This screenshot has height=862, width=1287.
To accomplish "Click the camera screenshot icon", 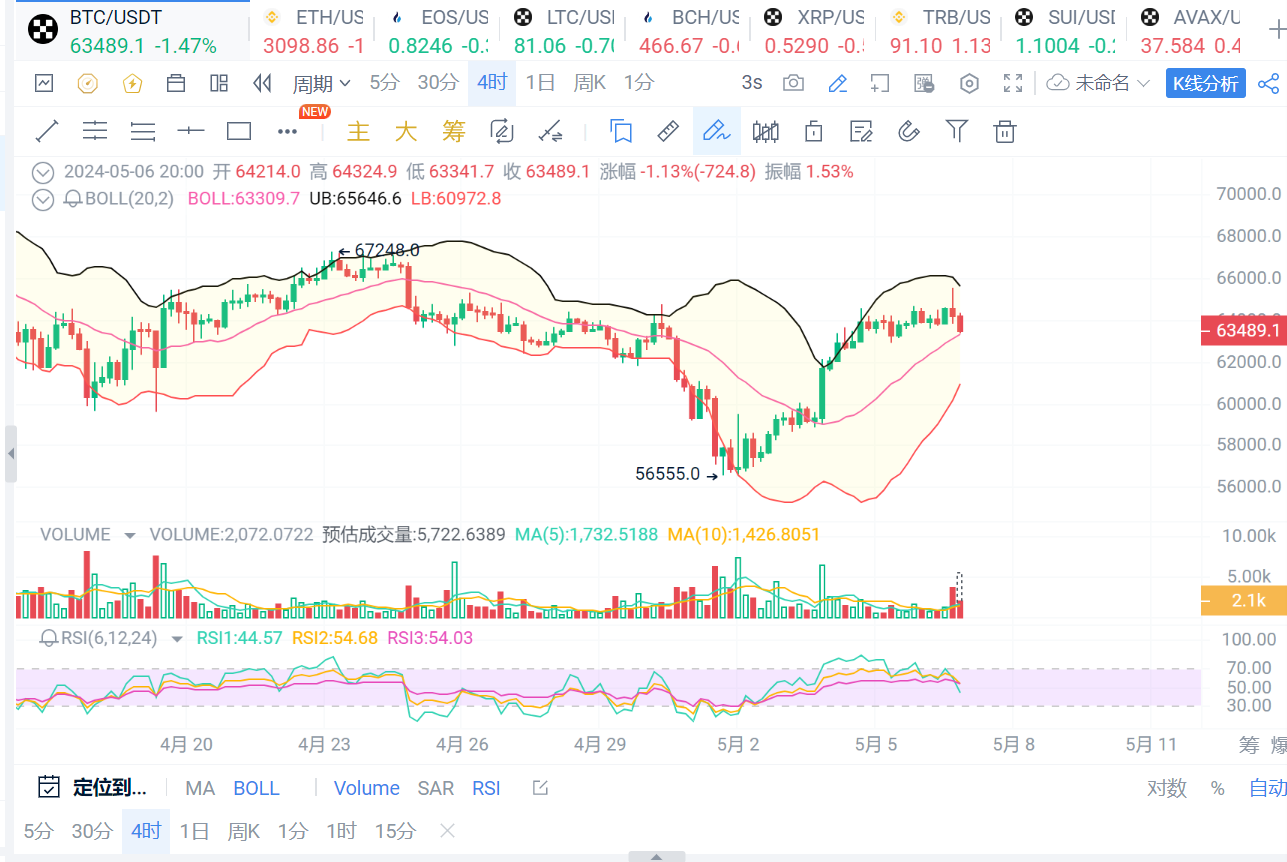I will click(x=793, y=83).
